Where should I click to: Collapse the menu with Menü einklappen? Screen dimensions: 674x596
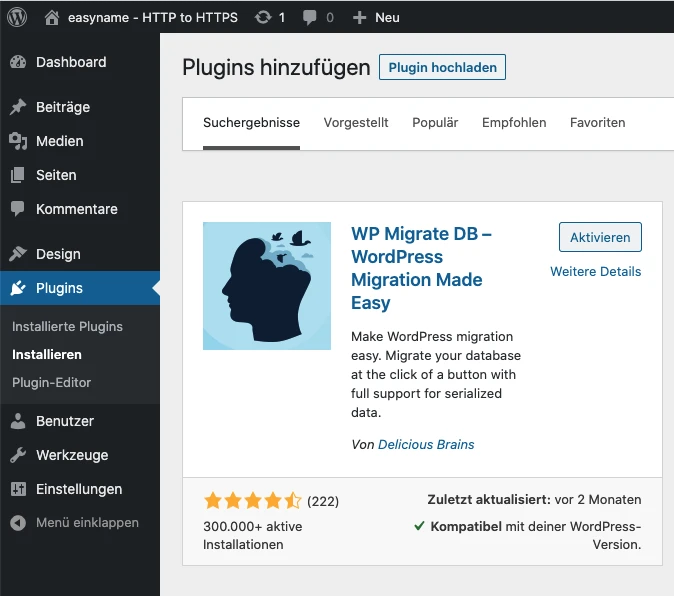pos(86,522)
